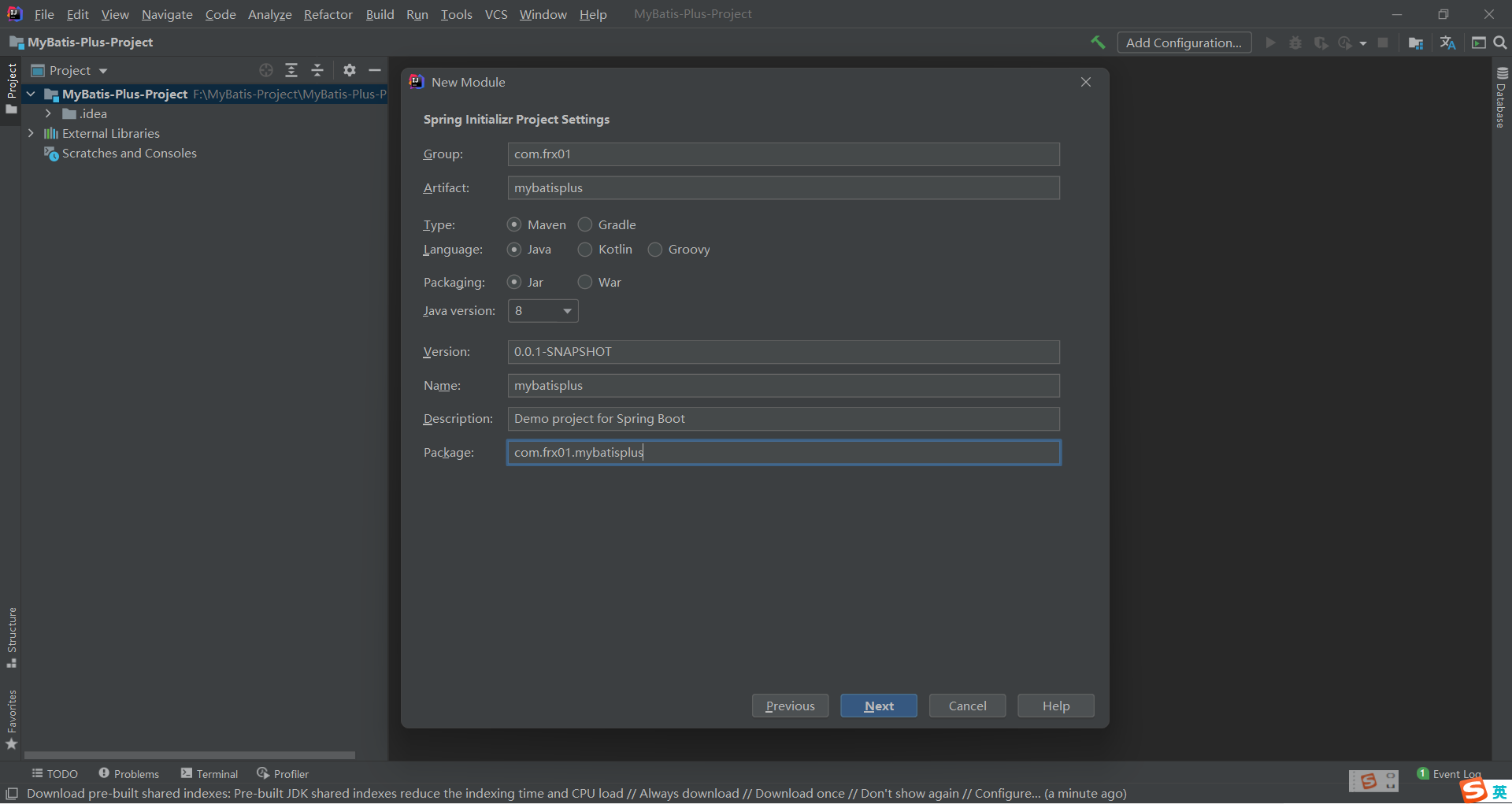Click Add Configuration button
This screenshot has width=1512, height=804.
coord(1184,43)
